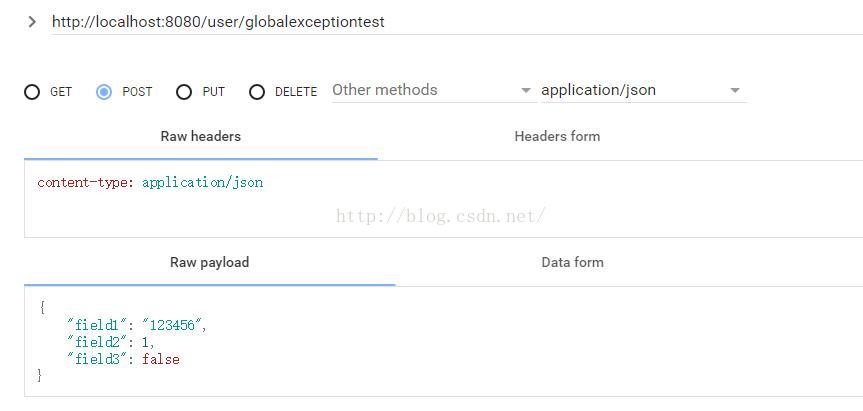Click the field2 line in payload editor
Screen dimensions: 863x411
click(x=111, y=343)
